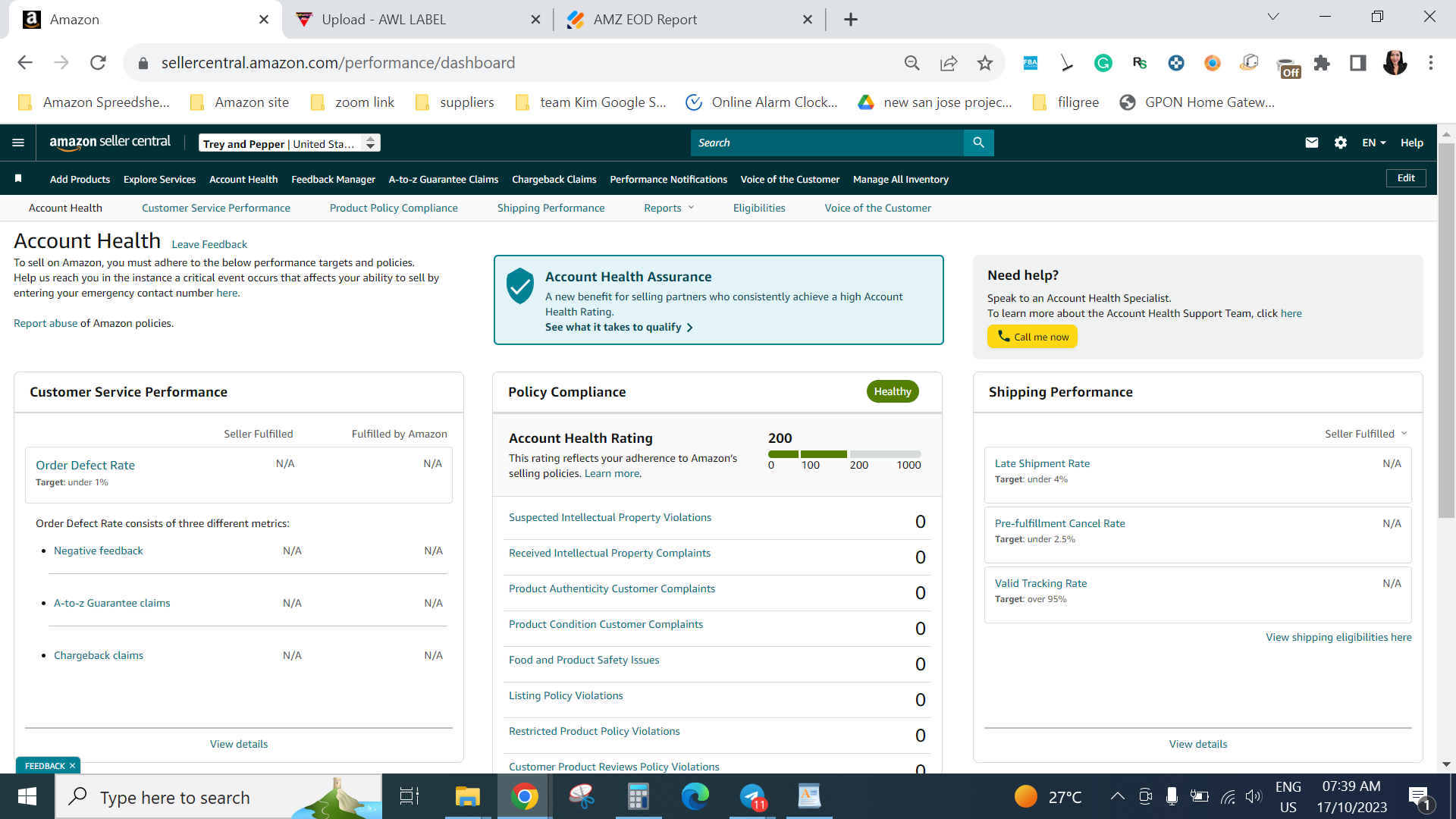The image size is (1456, 819).
Task: Open Calculator from taskbar
Action: [x=638, y=797]
